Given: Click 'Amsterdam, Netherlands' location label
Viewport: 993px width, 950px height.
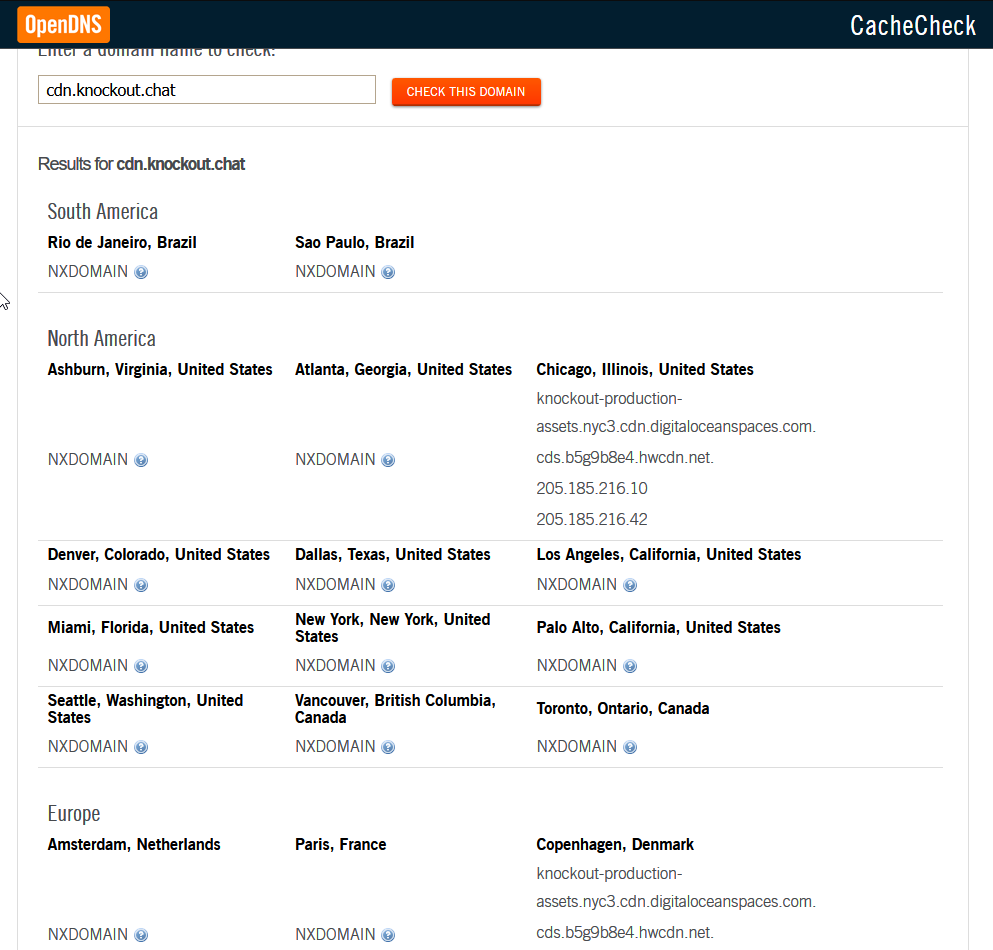Looking at the screenshot, I should (x=134, y=845).
